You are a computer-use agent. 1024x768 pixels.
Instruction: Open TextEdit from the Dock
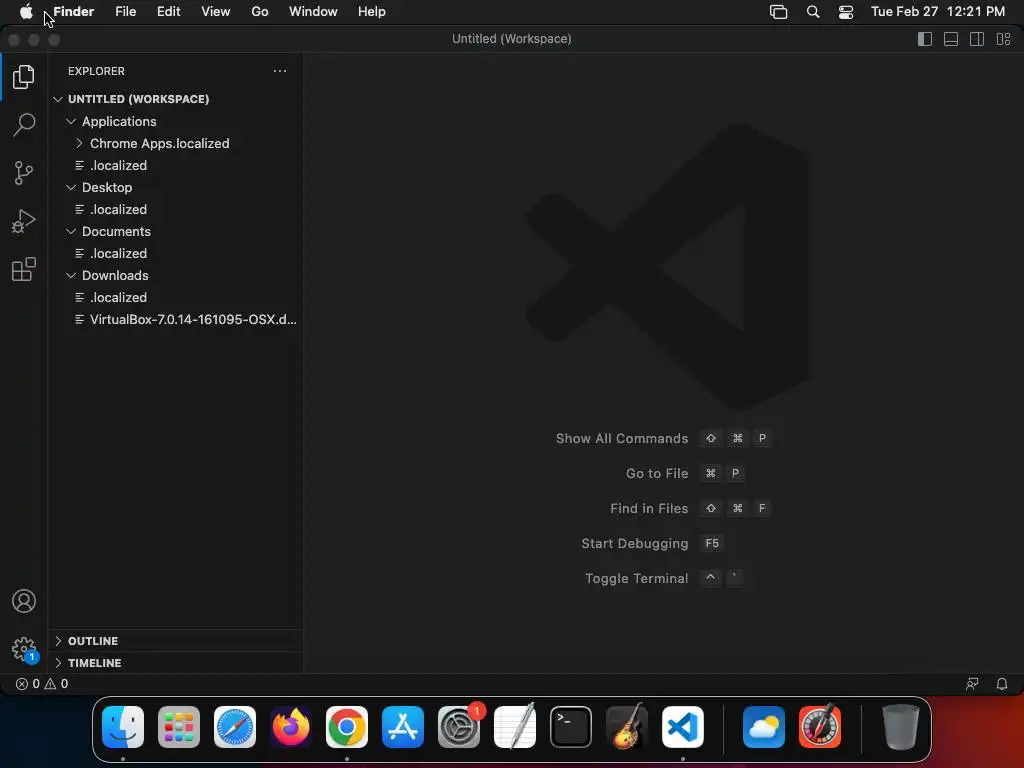click(515, 727)
